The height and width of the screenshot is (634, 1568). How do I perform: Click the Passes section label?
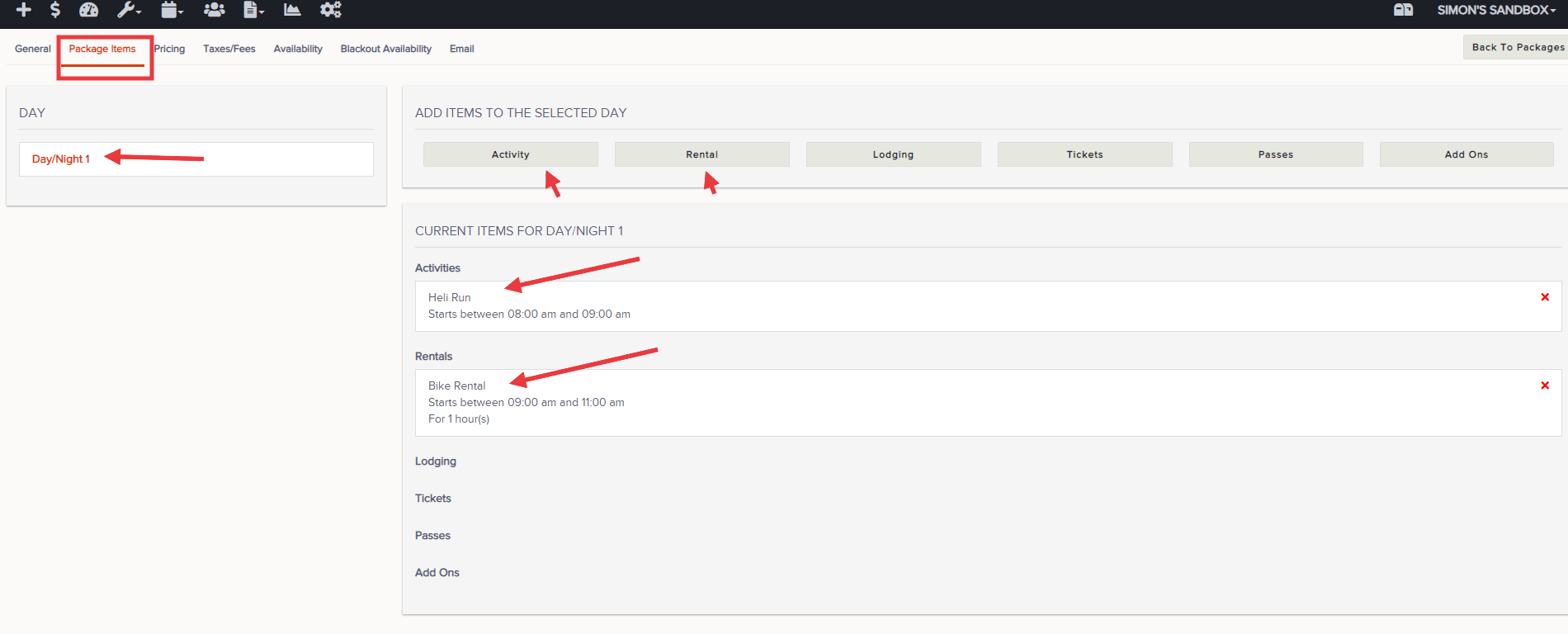tap(433, 536)
